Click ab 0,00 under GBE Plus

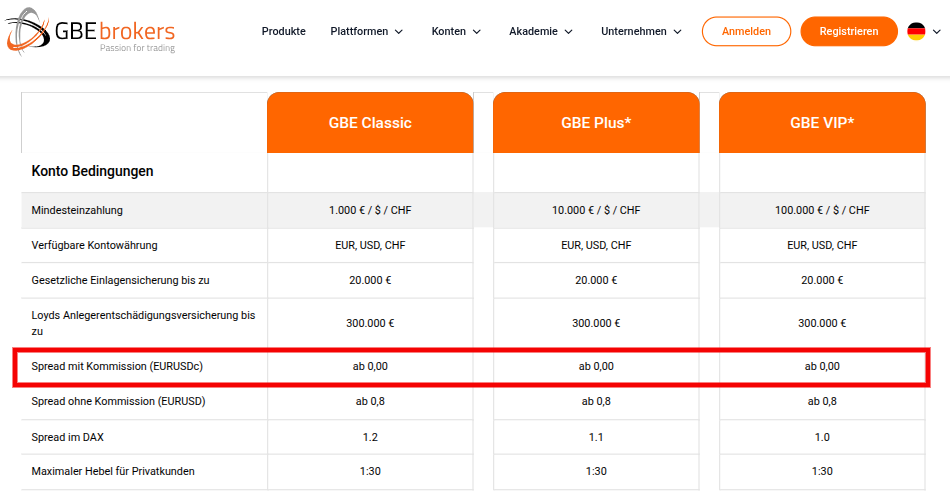(596, 366)
